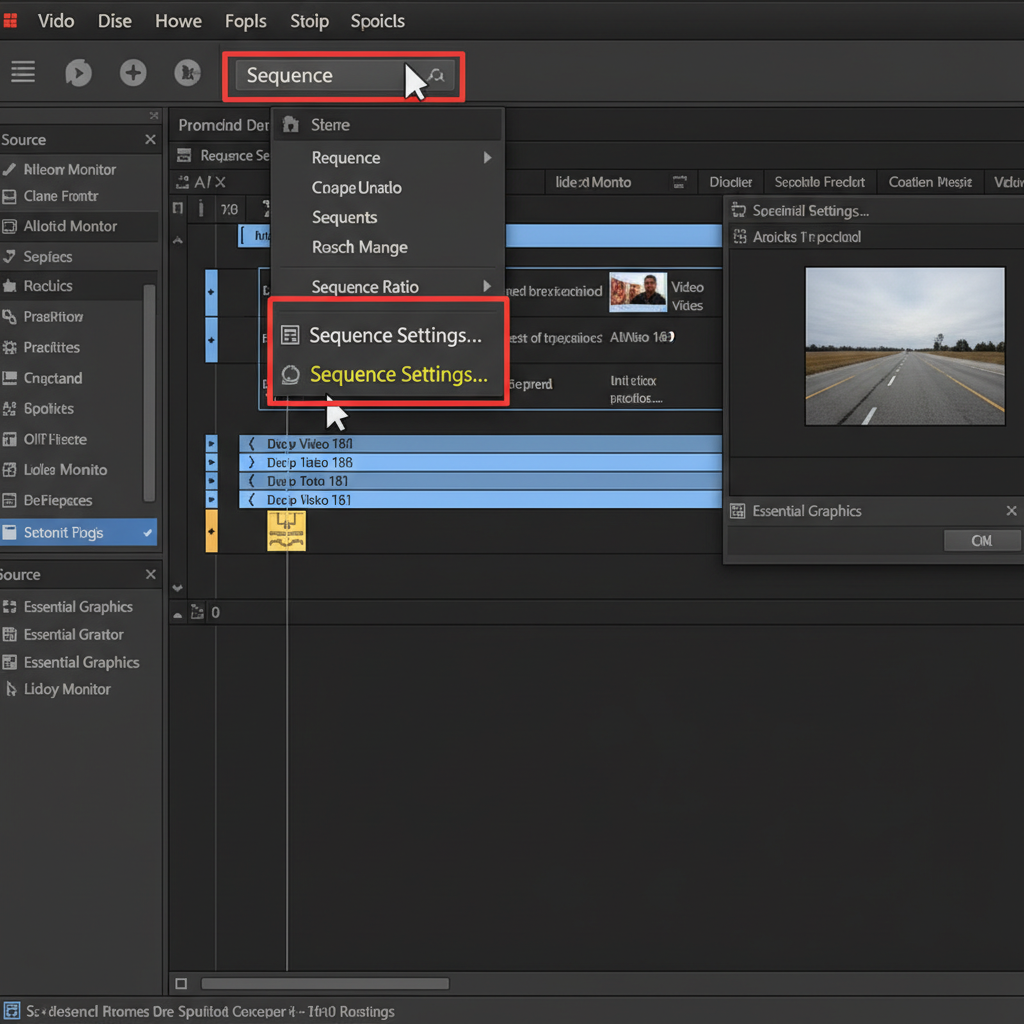This screenshot has height=1024, width=1024.
Task: Click the red app icon in the menu bar
Action: 10,21
